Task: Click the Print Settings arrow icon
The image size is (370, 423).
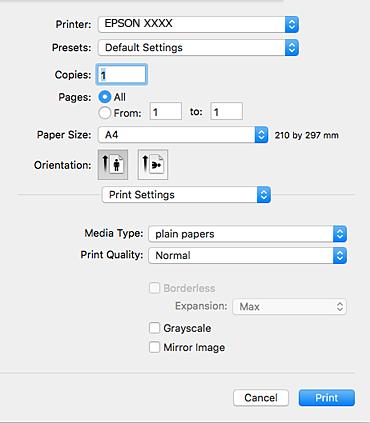Action: [x=264, y=195]
